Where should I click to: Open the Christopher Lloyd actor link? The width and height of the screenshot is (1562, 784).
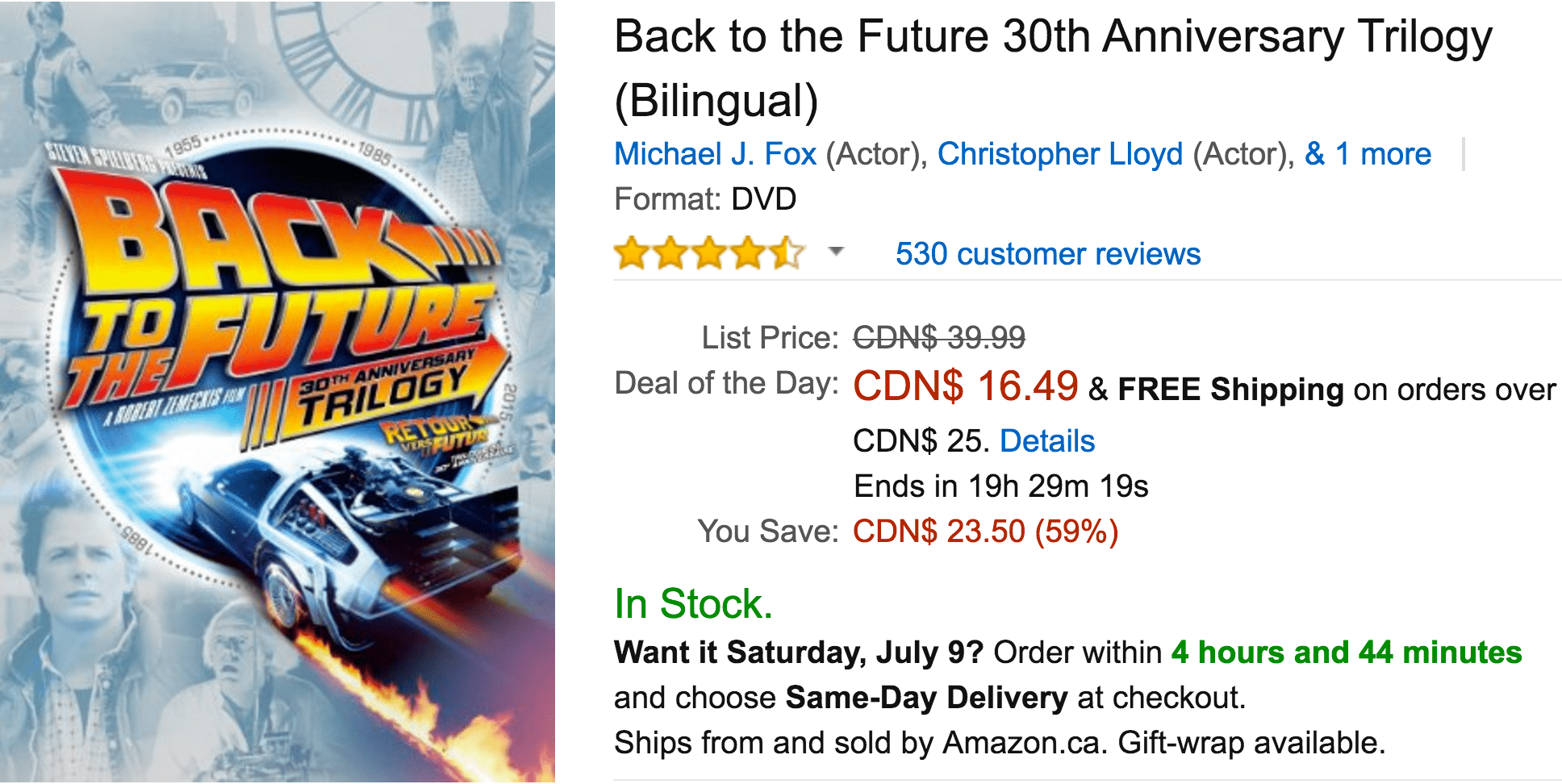pos(1060,154)
